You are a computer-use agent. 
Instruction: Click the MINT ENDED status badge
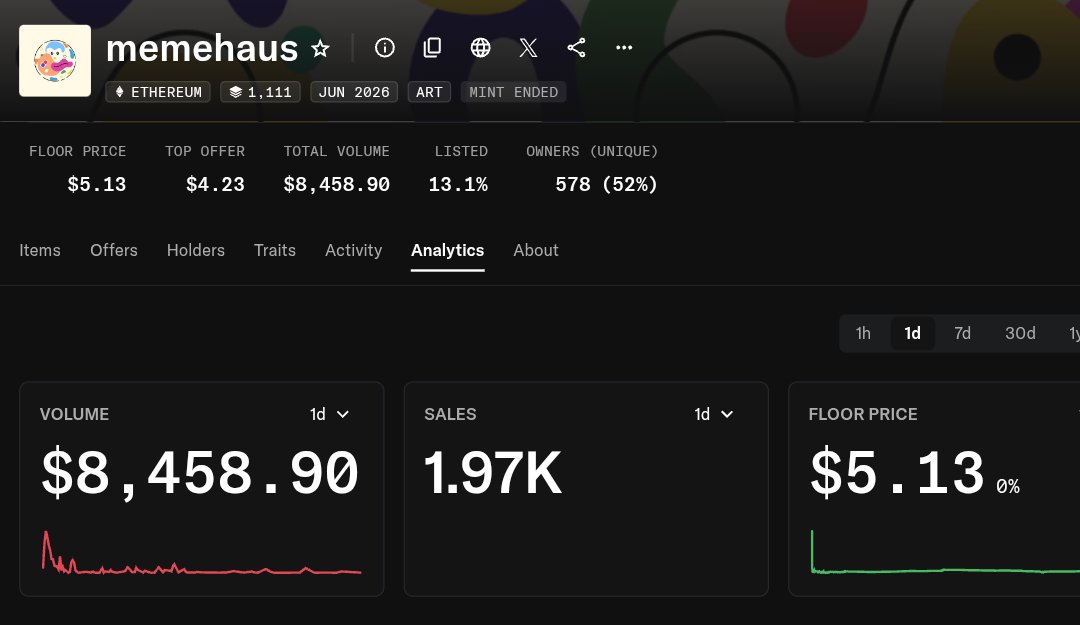coord(513,92)
